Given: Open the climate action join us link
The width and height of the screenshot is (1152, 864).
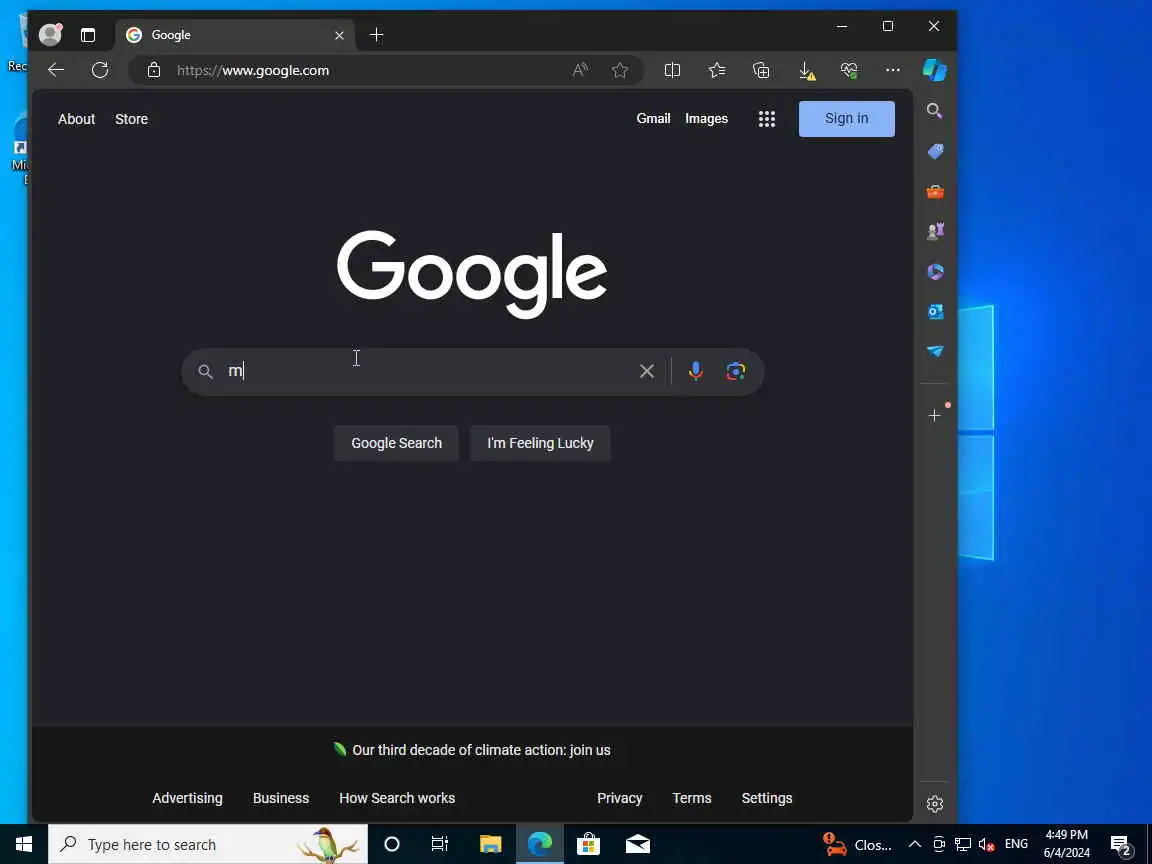Looking at the screenshot, I should coord(481,750).
